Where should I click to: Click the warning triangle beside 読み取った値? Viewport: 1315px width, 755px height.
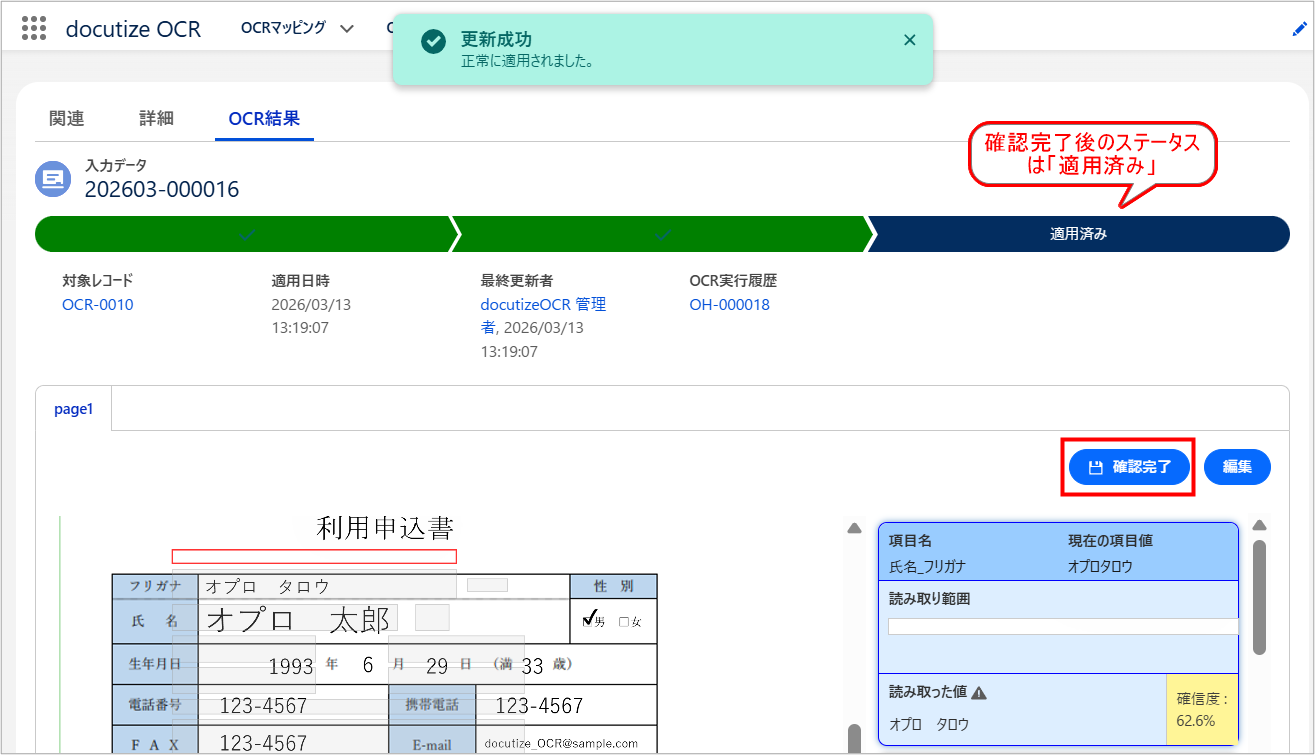979,693
